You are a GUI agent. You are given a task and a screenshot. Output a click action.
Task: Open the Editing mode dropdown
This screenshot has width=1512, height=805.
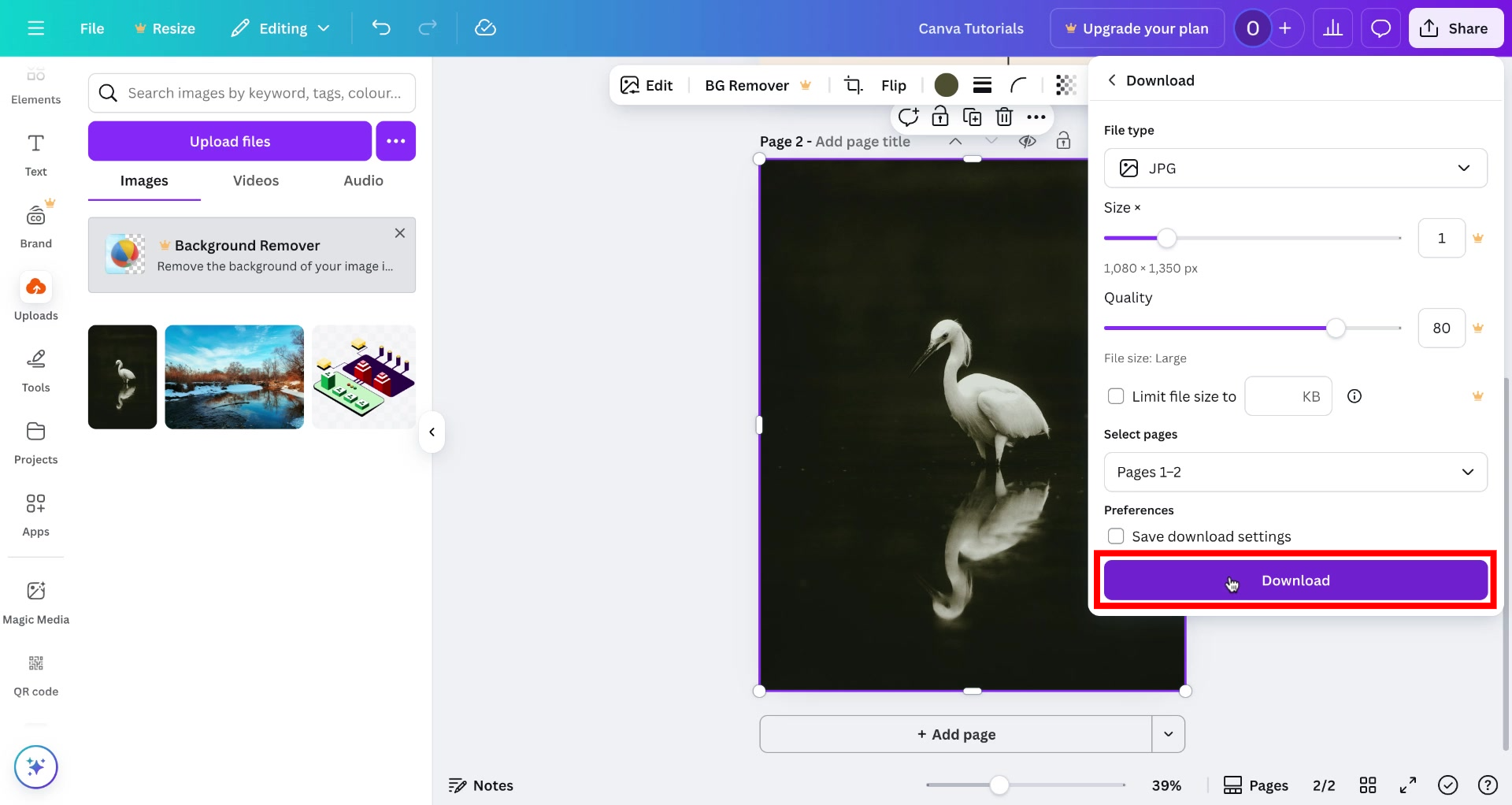pyautogui.click(x=280, y=28)
